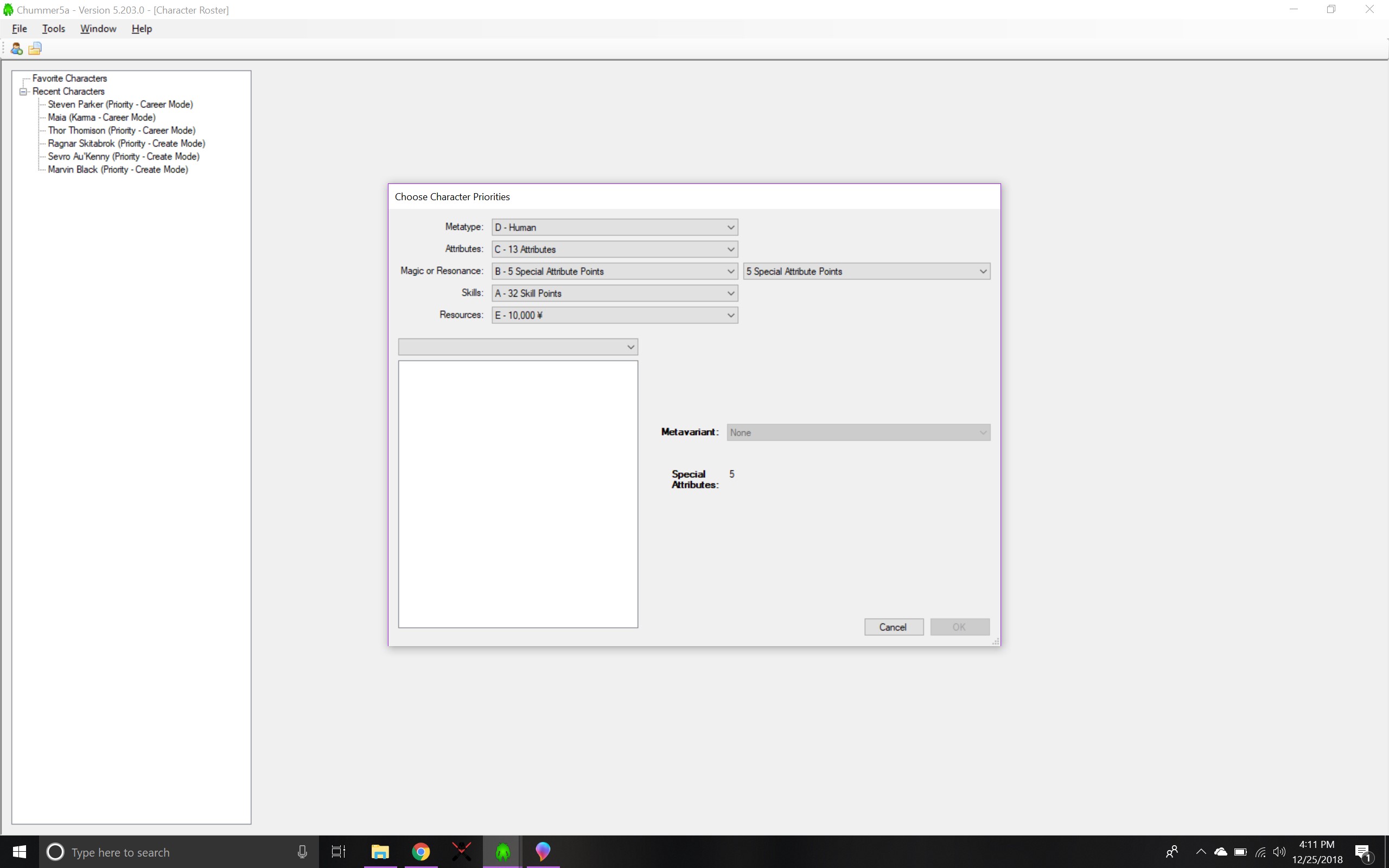This screenshot has width=1389, height=868.
Task: Open the Windows Start menu
Action: pos(19,852)
